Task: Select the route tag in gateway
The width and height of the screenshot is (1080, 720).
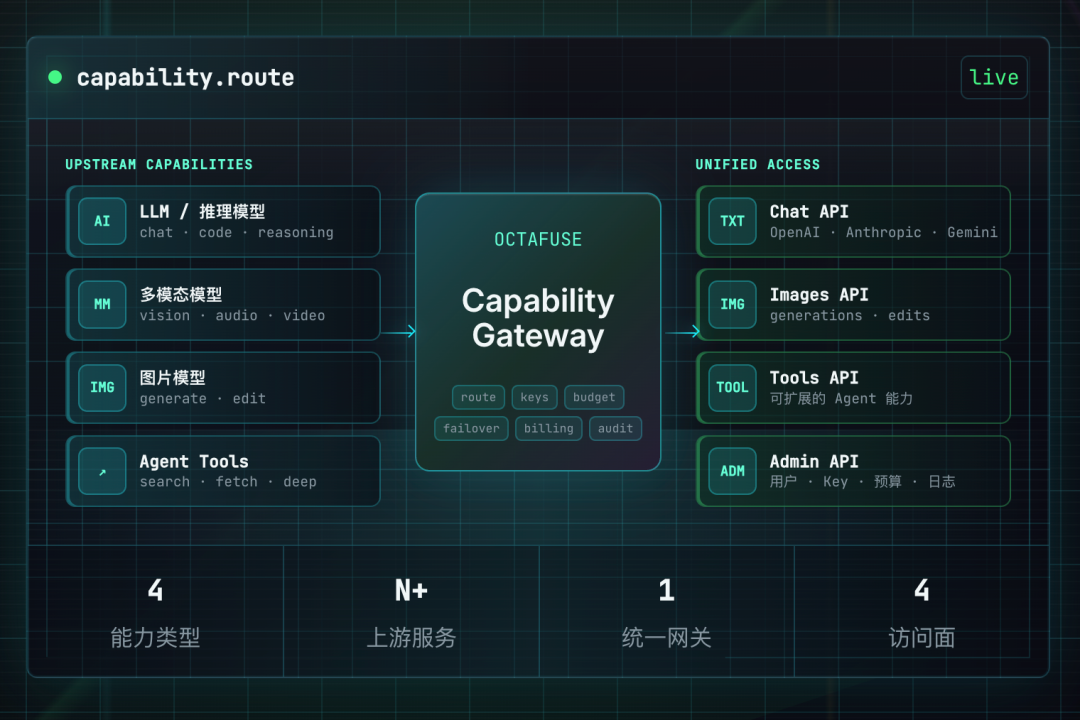Action: coord(478,398)
